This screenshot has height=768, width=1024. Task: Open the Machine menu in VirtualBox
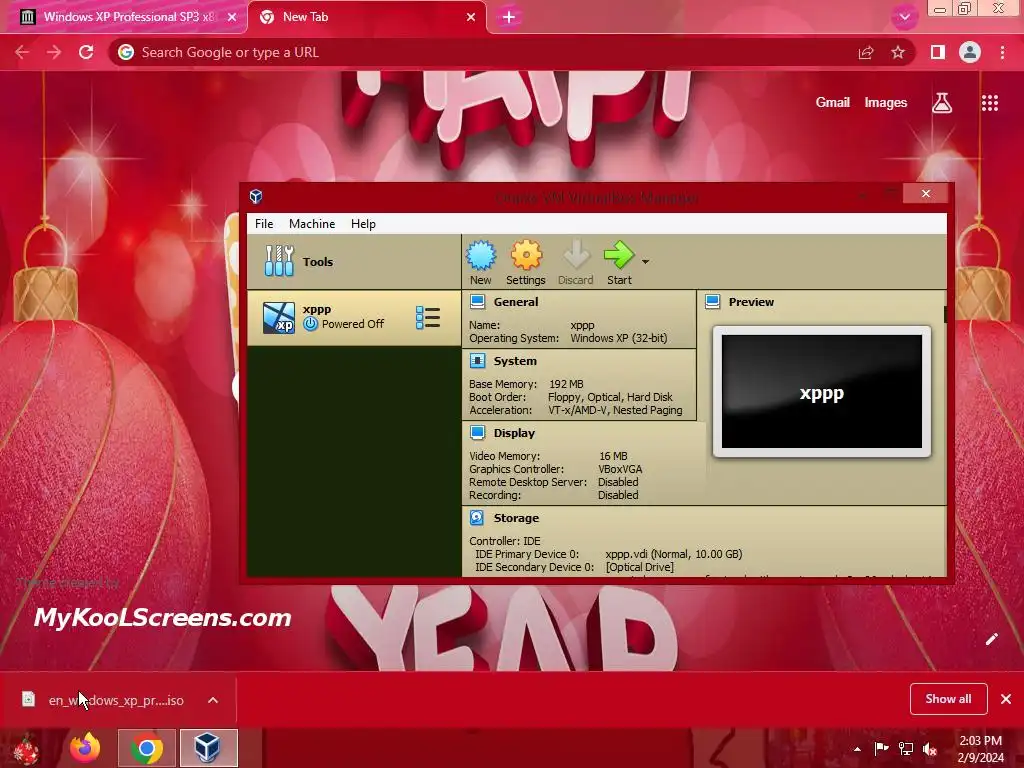312,223
